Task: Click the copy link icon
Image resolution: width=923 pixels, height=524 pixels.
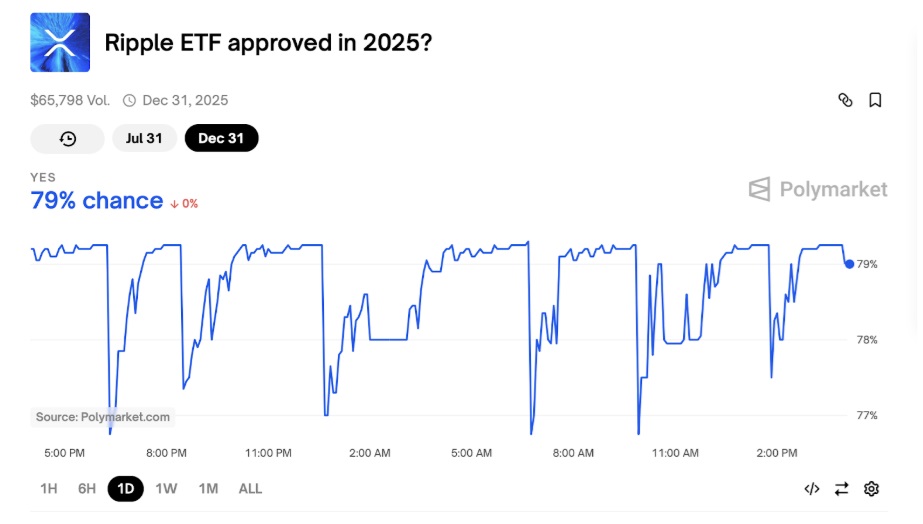Action: pyautogui.click(x=845, y=100)
